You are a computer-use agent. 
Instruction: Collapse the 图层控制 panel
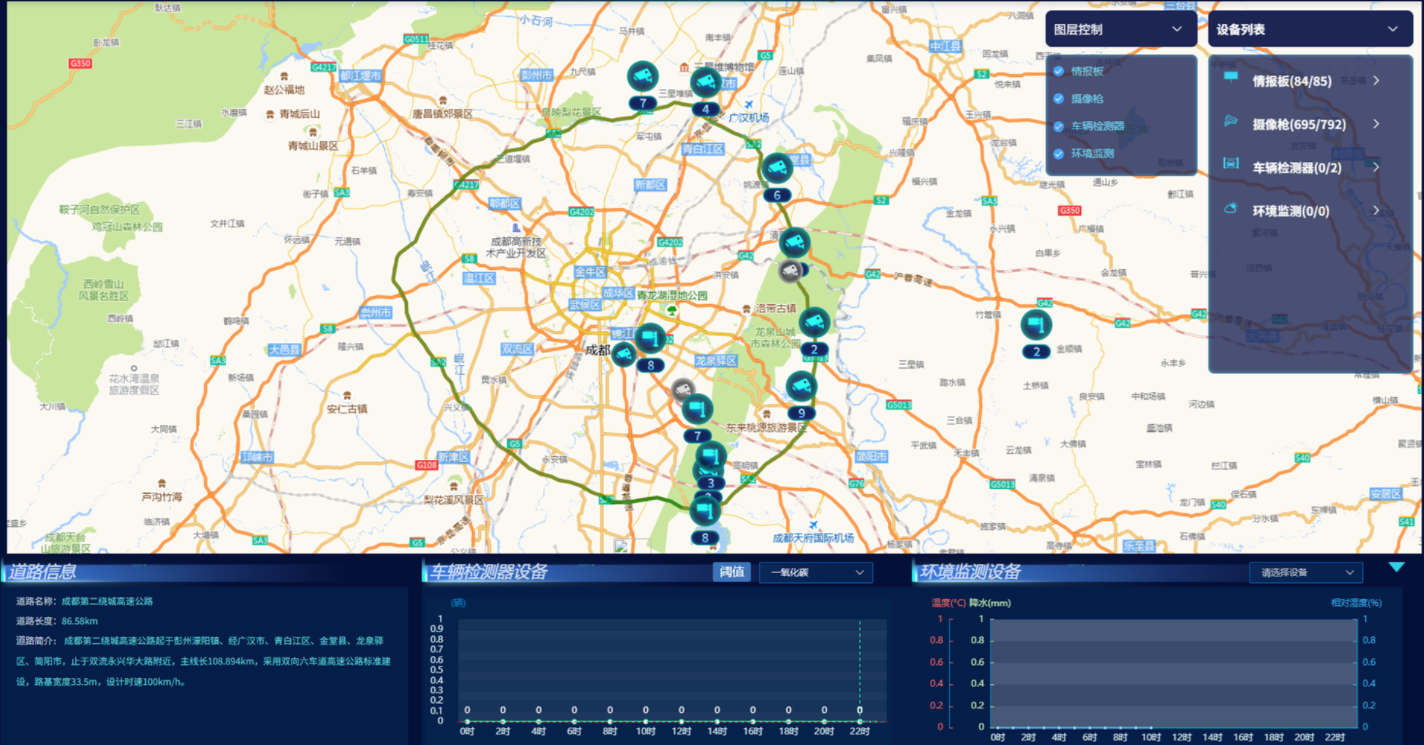point(1177,30)
